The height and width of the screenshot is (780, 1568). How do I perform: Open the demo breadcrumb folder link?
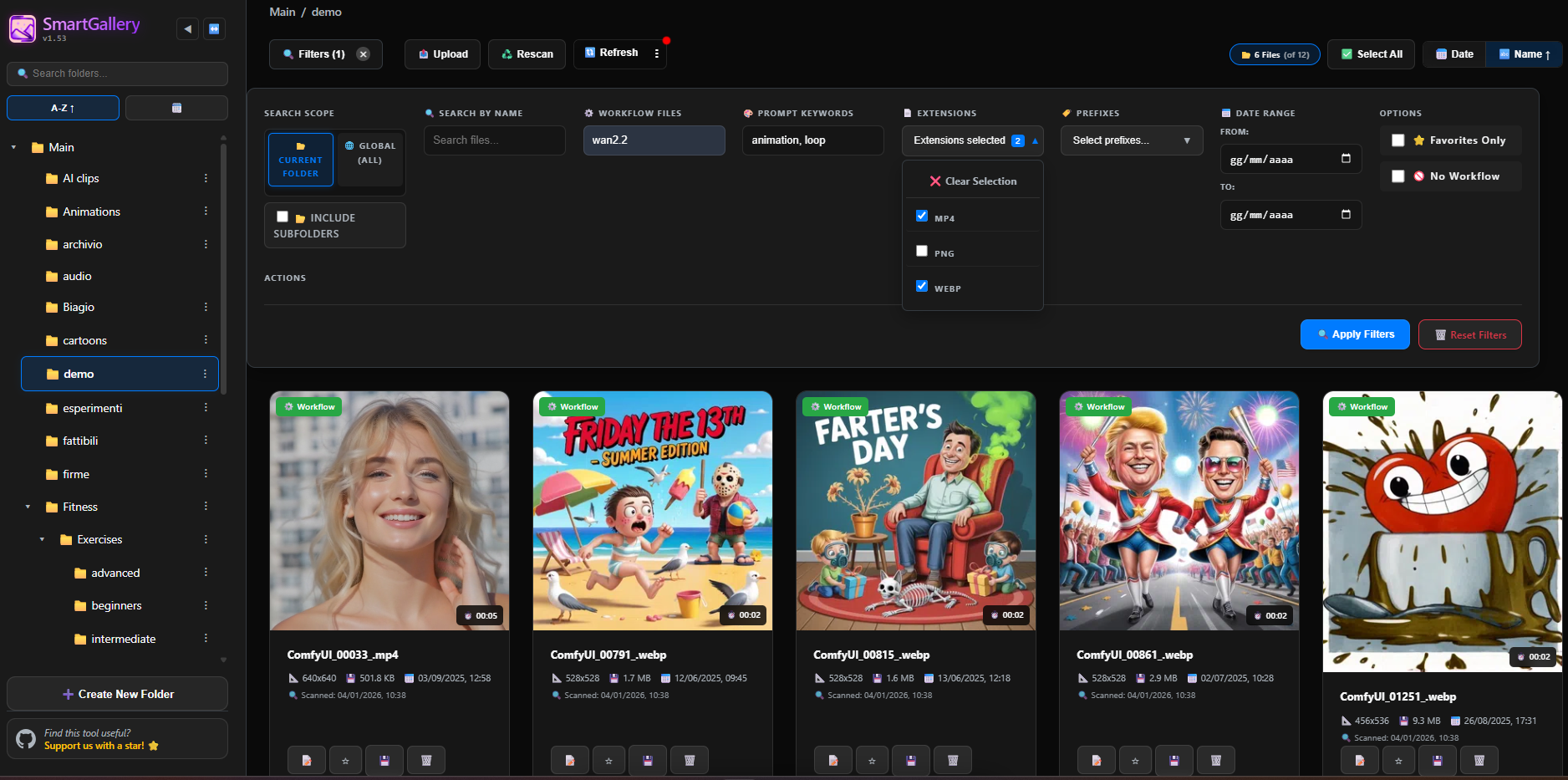(x=326, y=12)
